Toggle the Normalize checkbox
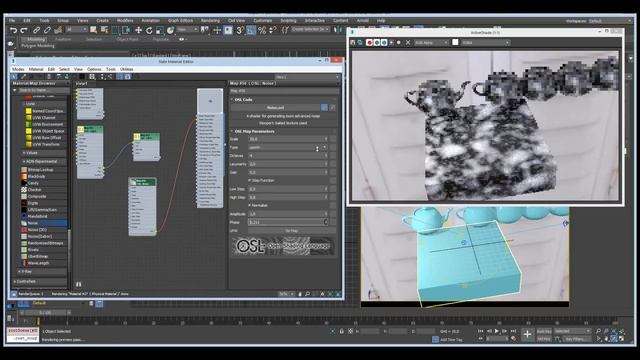The width and height of the screenshot is (640, 360). click(250, 205)
